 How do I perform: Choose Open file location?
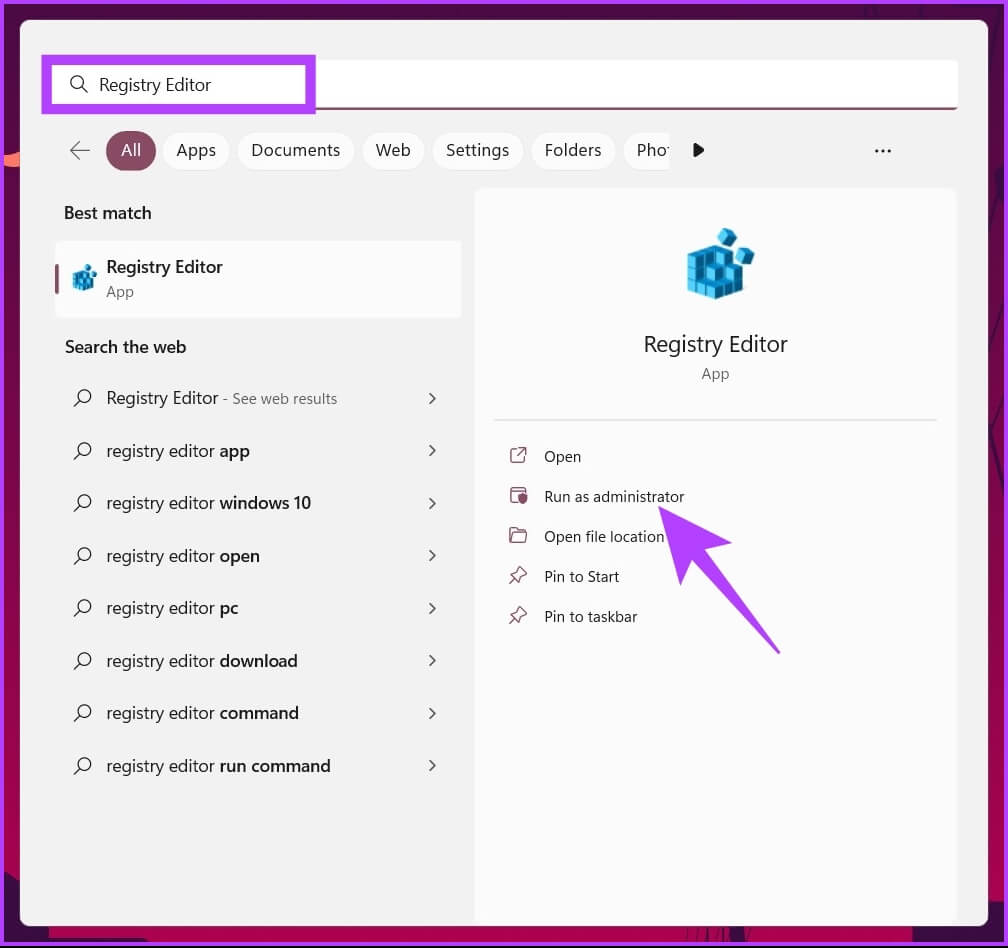coord(604,536)
